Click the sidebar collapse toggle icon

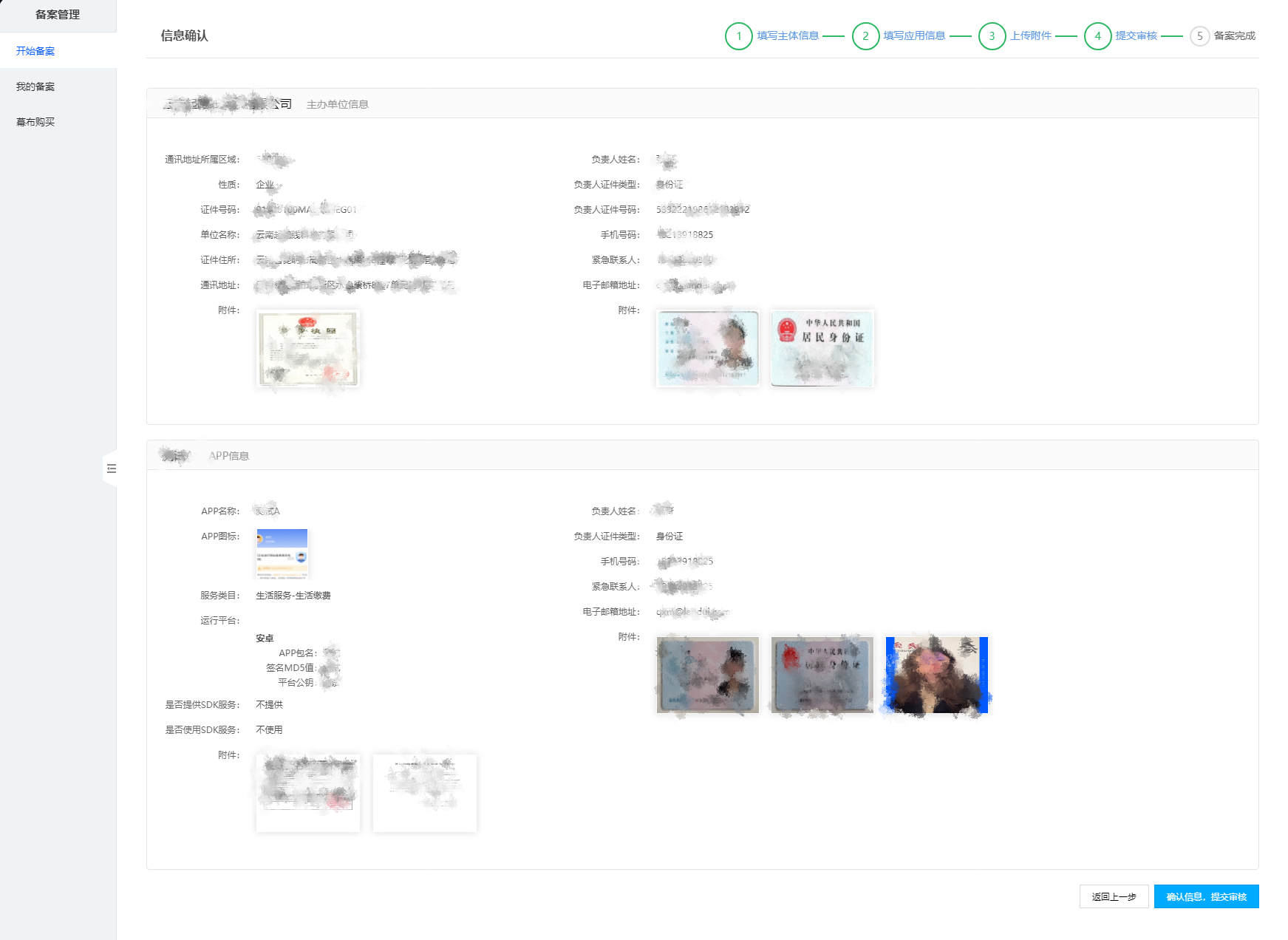[x=112, y=469]
